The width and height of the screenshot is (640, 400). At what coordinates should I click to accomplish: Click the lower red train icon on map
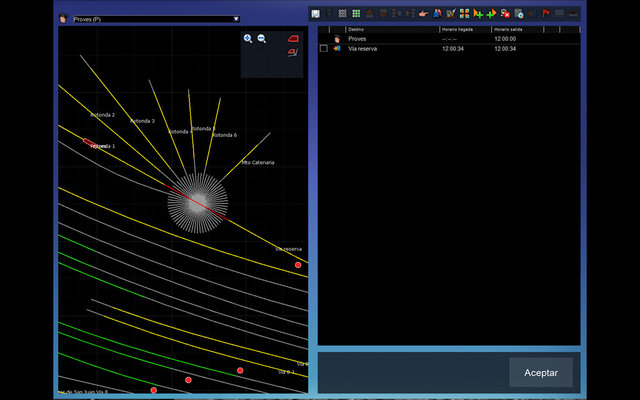pyautogui.click(x=293, y=53)
